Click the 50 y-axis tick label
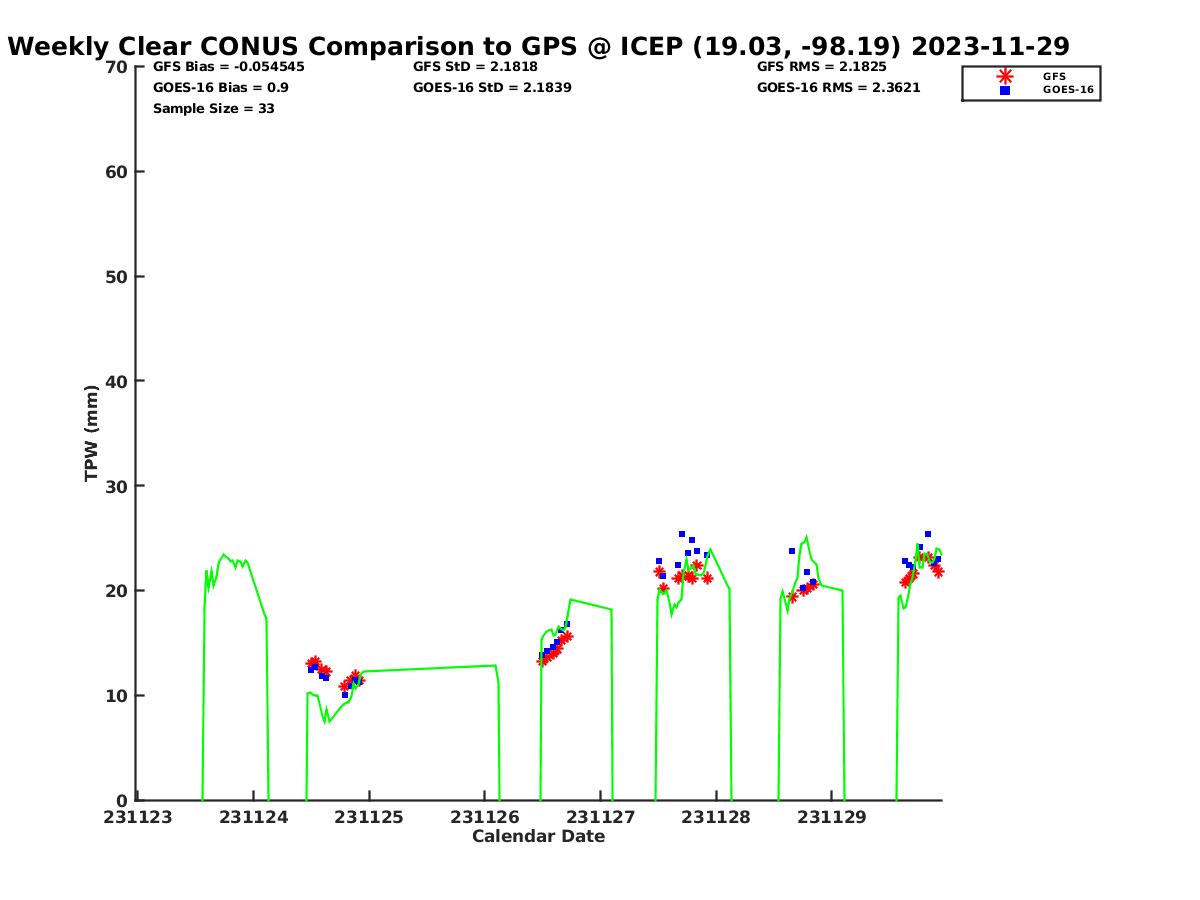The width and height of the screenshot is (1200, 900). (x=117, y=277)
